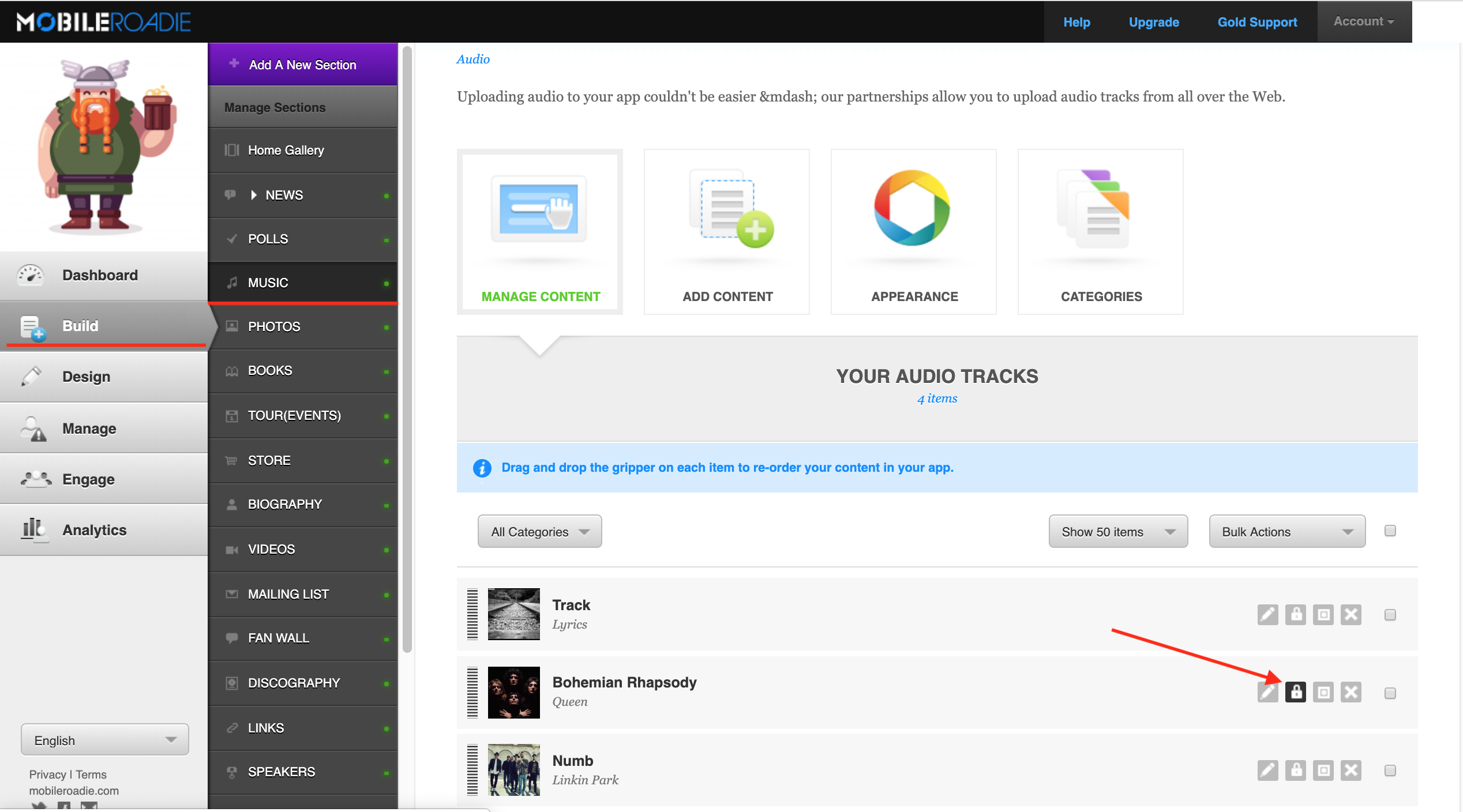Viewport: 1463px width, 812px height.
Task: Click the mobileroadie.com footer link
Action: pyautogui.click(x=74, y=791)
